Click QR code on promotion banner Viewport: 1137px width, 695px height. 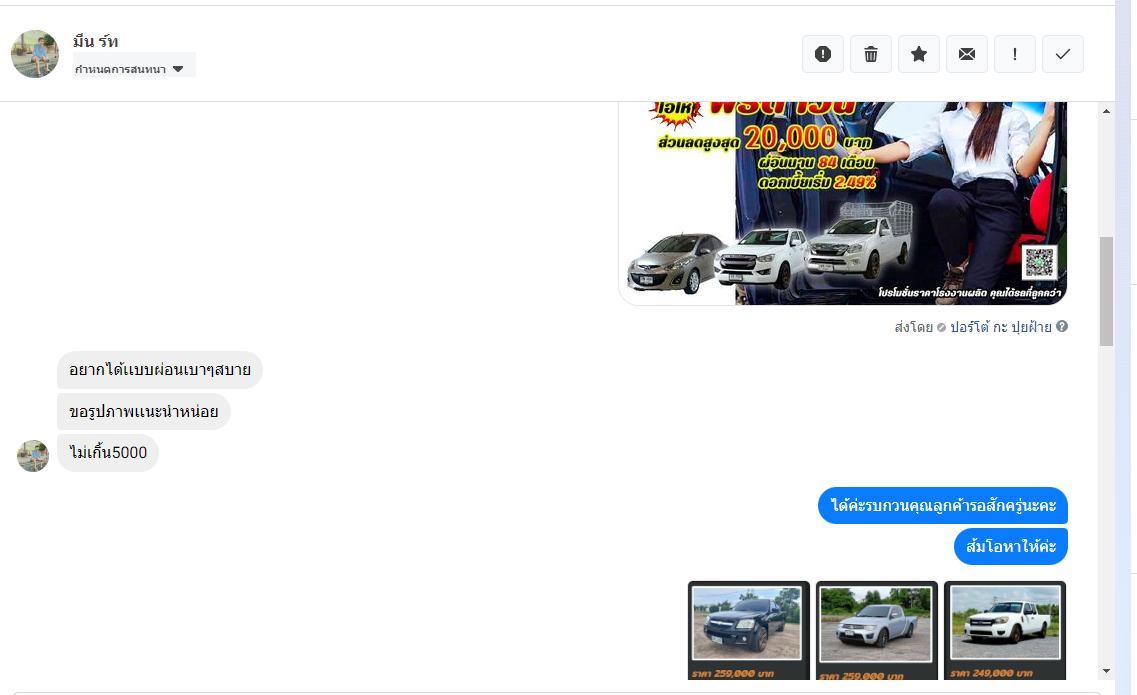1039,262
